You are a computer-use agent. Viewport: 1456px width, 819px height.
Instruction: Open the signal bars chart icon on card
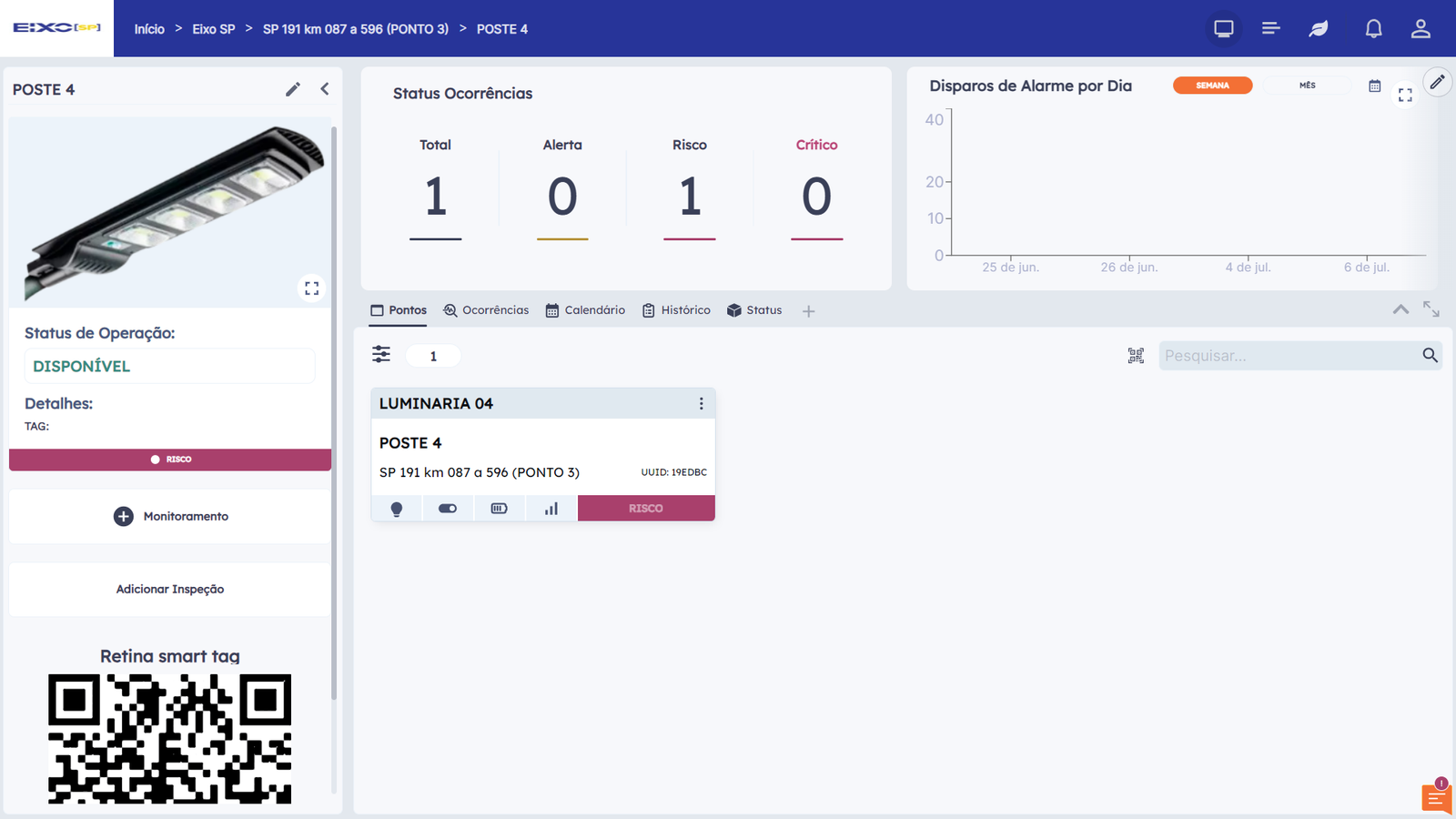tap(551, 509)
